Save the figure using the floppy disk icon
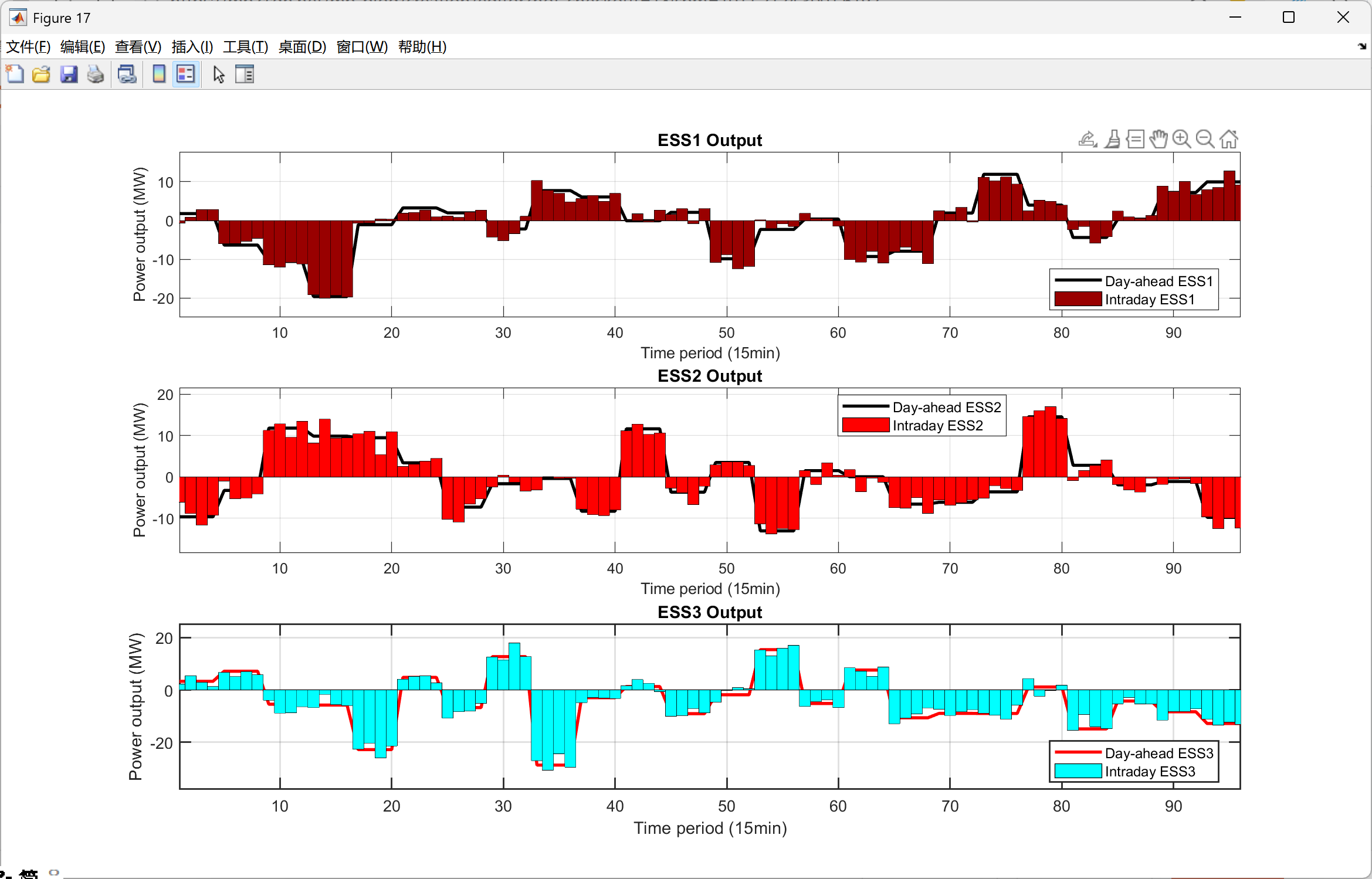Image resolution: width=1372 pixels, height=879 pixels. pos(69,74)
